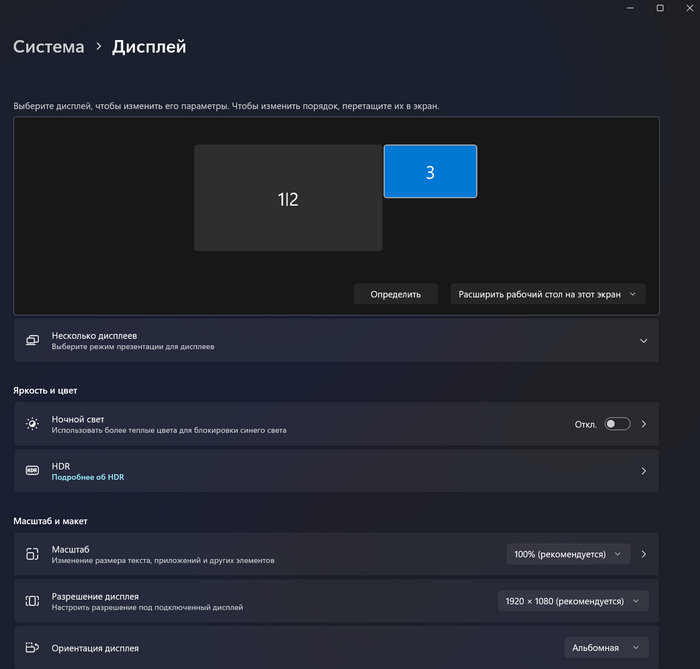Open Scale advanced settings chevron
The width and height of the screenshot is (700, 669).
point(643,554)
